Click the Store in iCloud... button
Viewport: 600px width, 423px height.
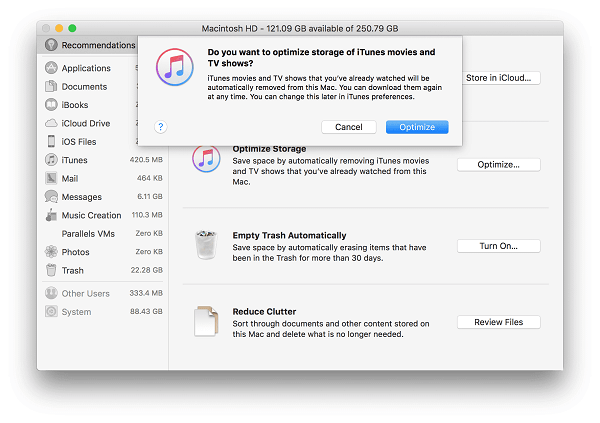click(501, 78)
